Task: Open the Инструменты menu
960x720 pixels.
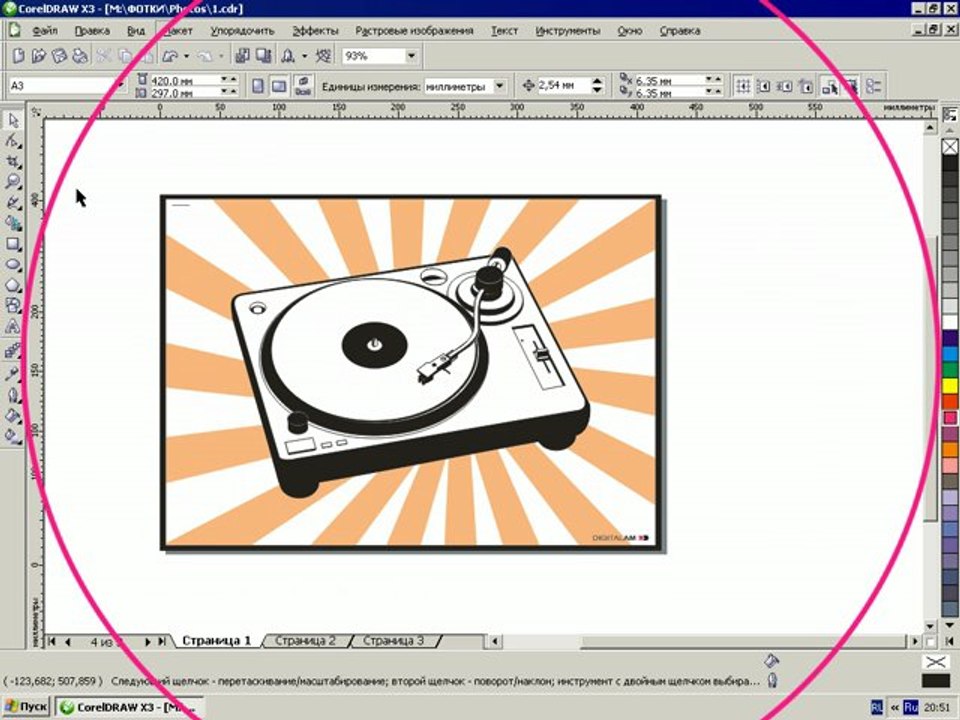Action: (x=568, y=30)
